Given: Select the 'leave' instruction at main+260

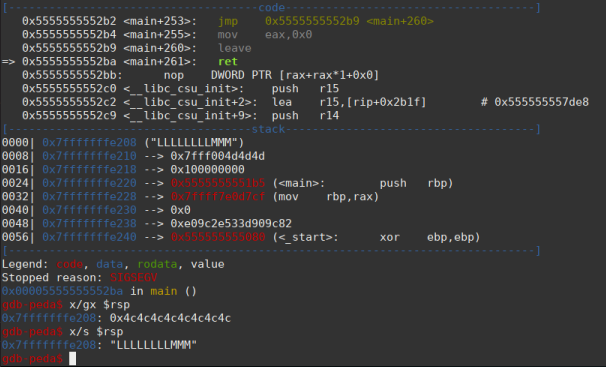Looking at the screenshot, I should click(235, 48).
